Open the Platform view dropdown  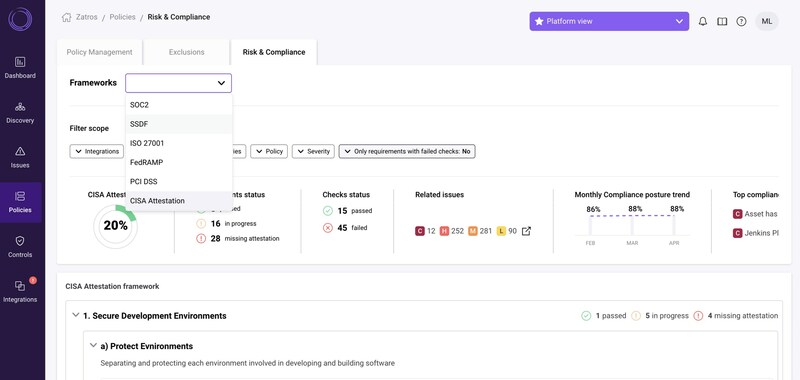point(609,21)
